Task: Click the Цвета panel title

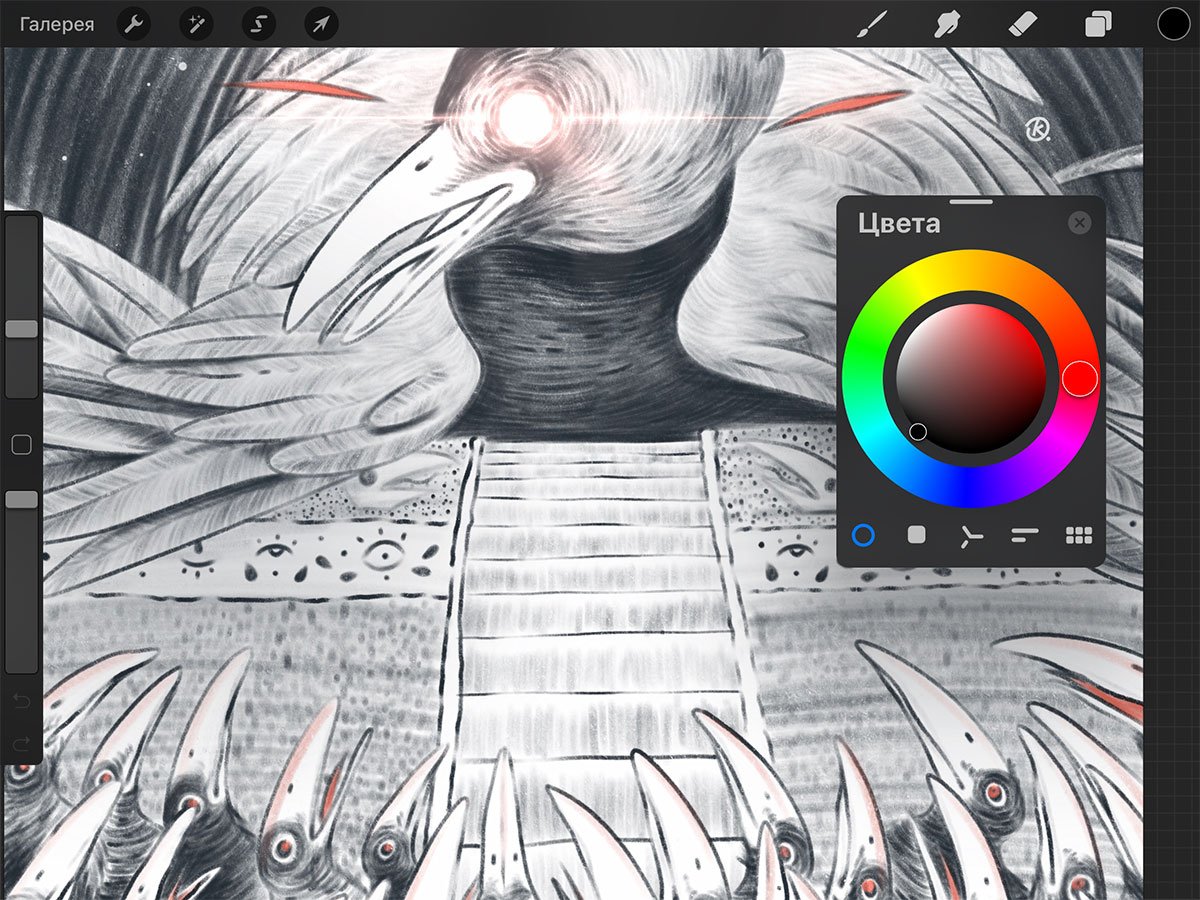Action: (899, 223)
